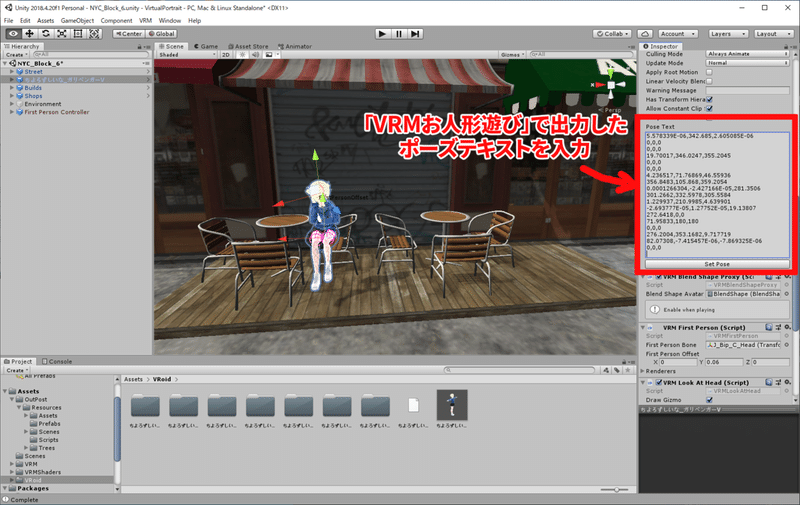
Task: Switch to the Game tab
Action: (206, 46)
